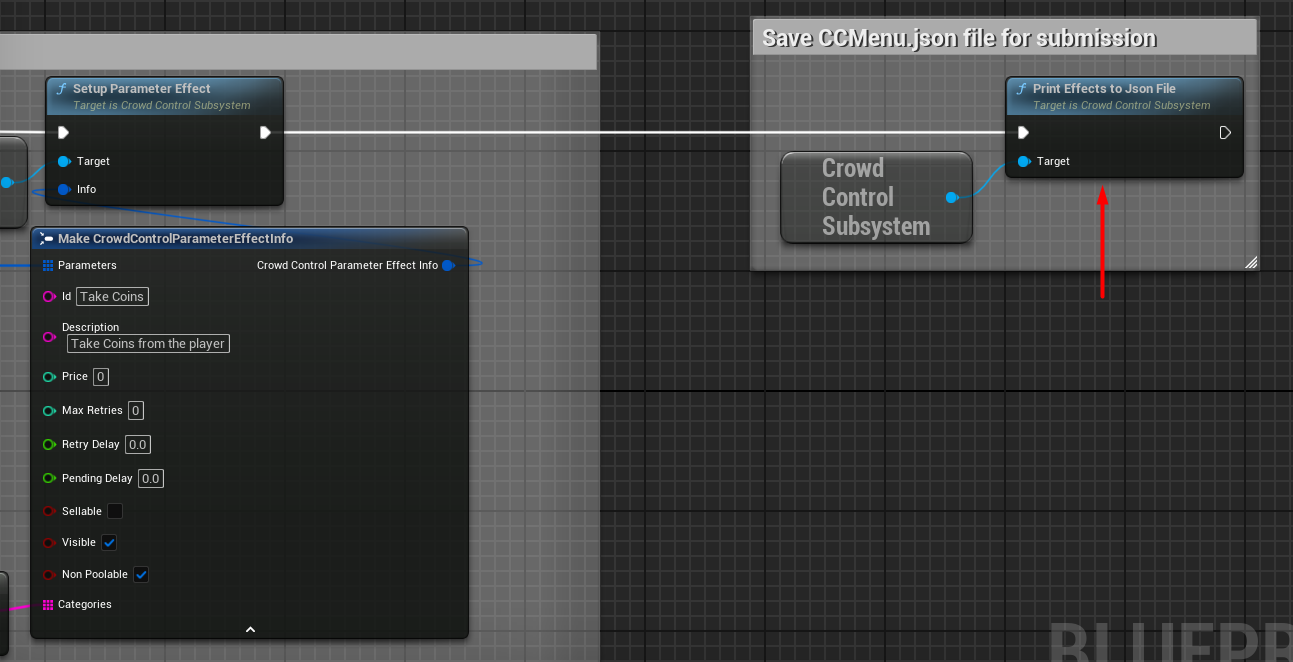The height and width of the screenshot is (662, 1293).
Task: Click the Parameters array pin icon
Action: (x=48, y=265)
